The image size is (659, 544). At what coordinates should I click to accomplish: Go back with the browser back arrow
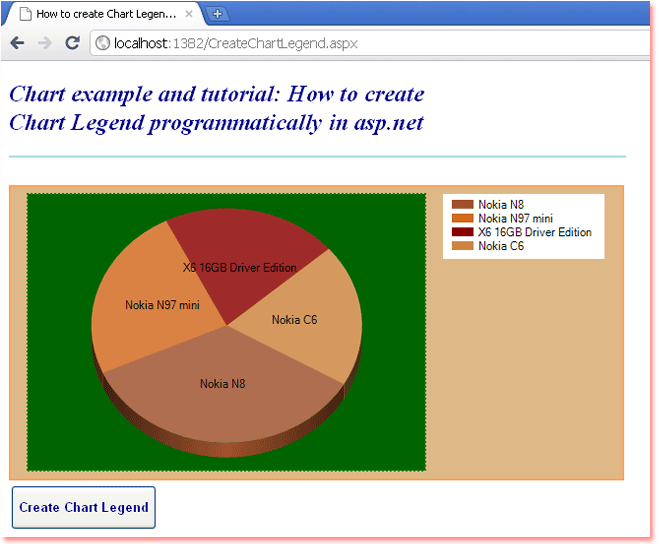(x=17, y=43)
